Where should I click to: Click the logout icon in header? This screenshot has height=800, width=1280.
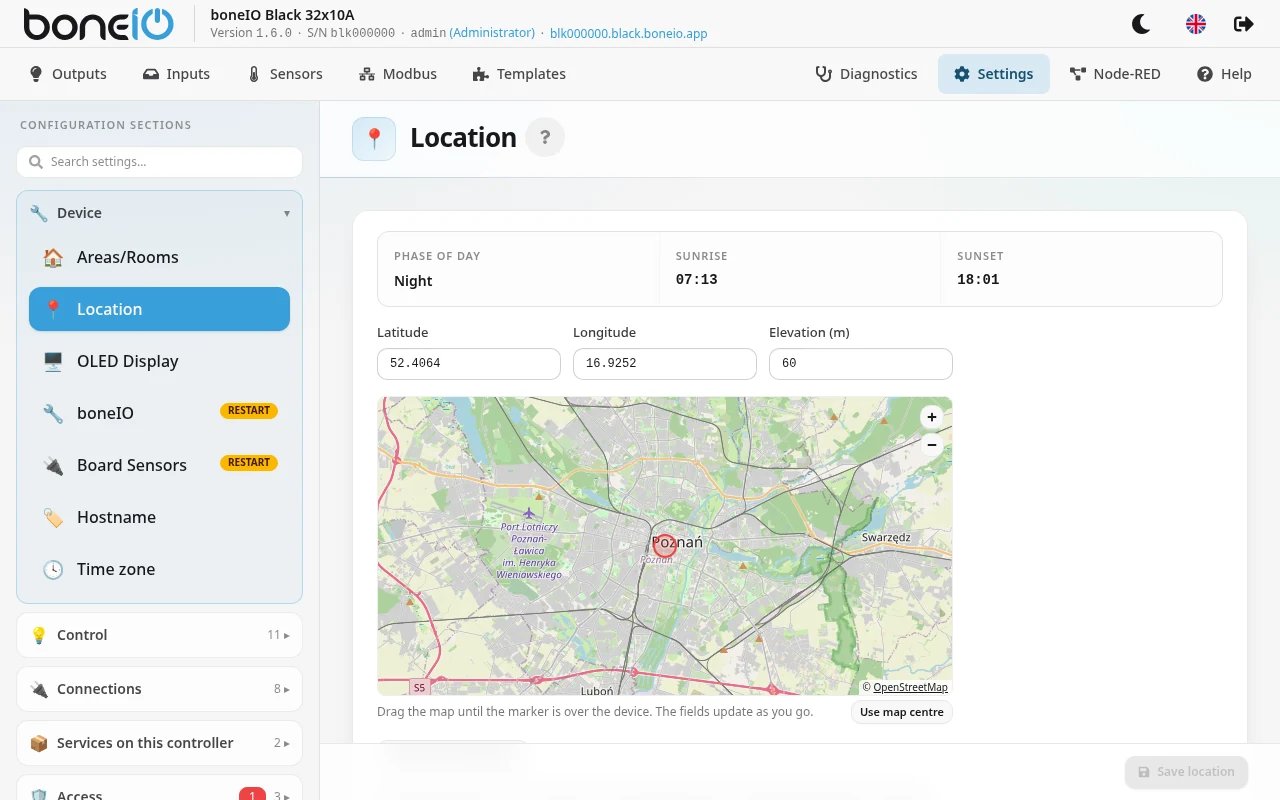tap(1244, 24)
